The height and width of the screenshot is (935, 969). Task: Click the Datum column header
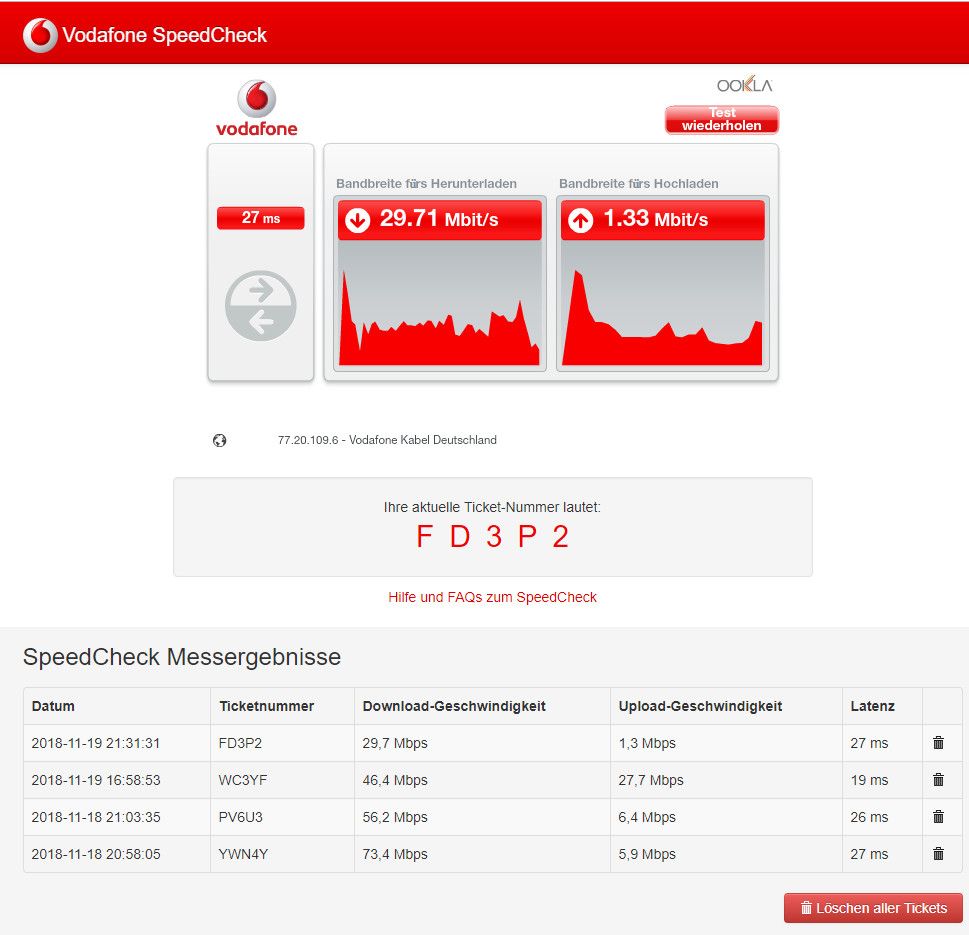tap(53, 706)
